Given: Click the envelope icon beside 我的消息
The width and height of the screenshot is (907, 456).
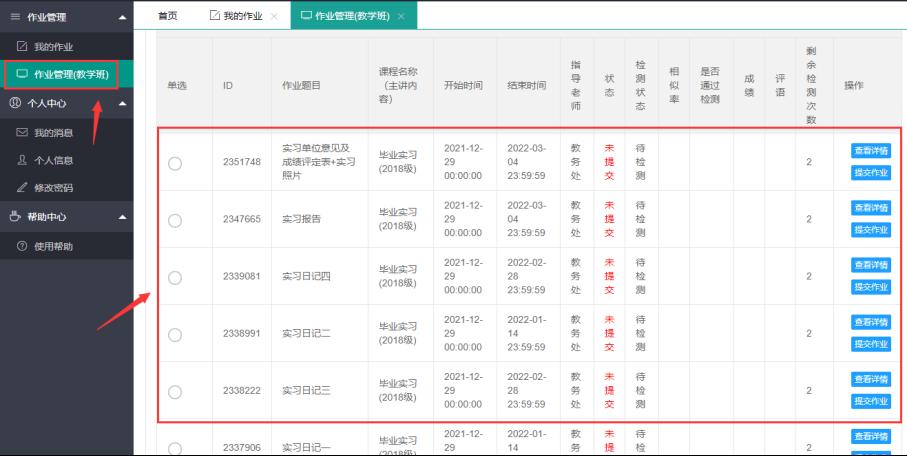Looking at the screenshot, I should [22, 133].
